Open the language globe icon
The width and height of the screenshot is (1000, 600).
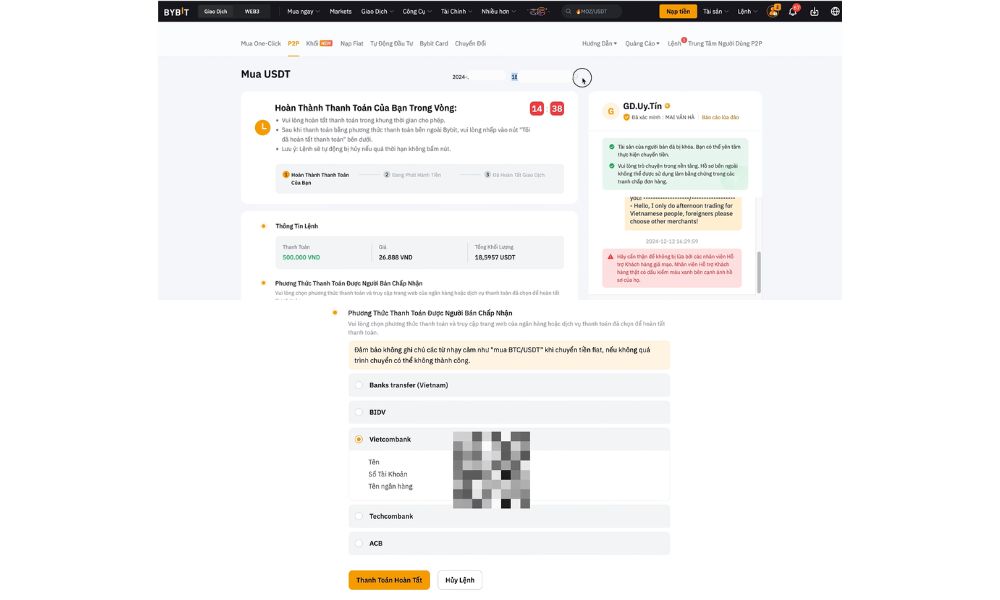pyautogui.click(x=834, y=11)
